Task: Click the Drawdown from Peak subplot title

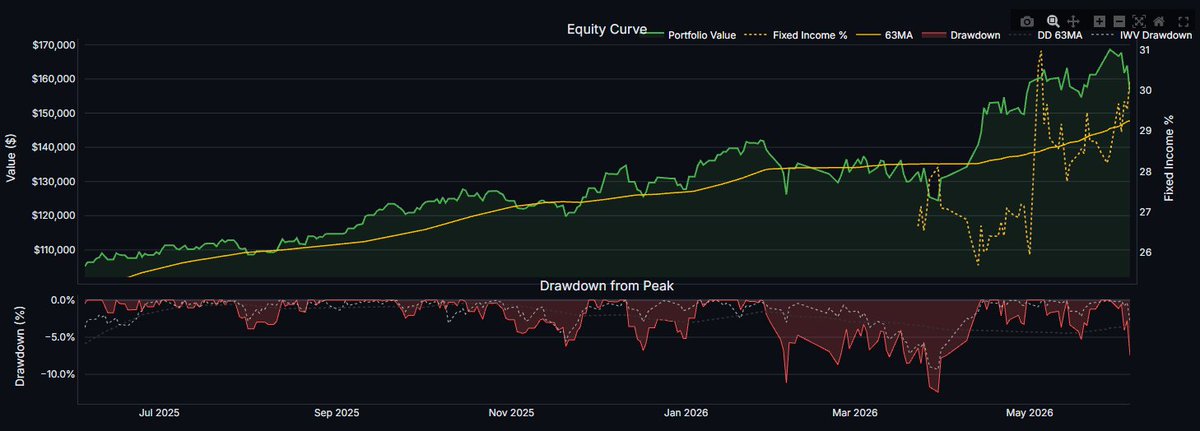Action: click(607, 285)
